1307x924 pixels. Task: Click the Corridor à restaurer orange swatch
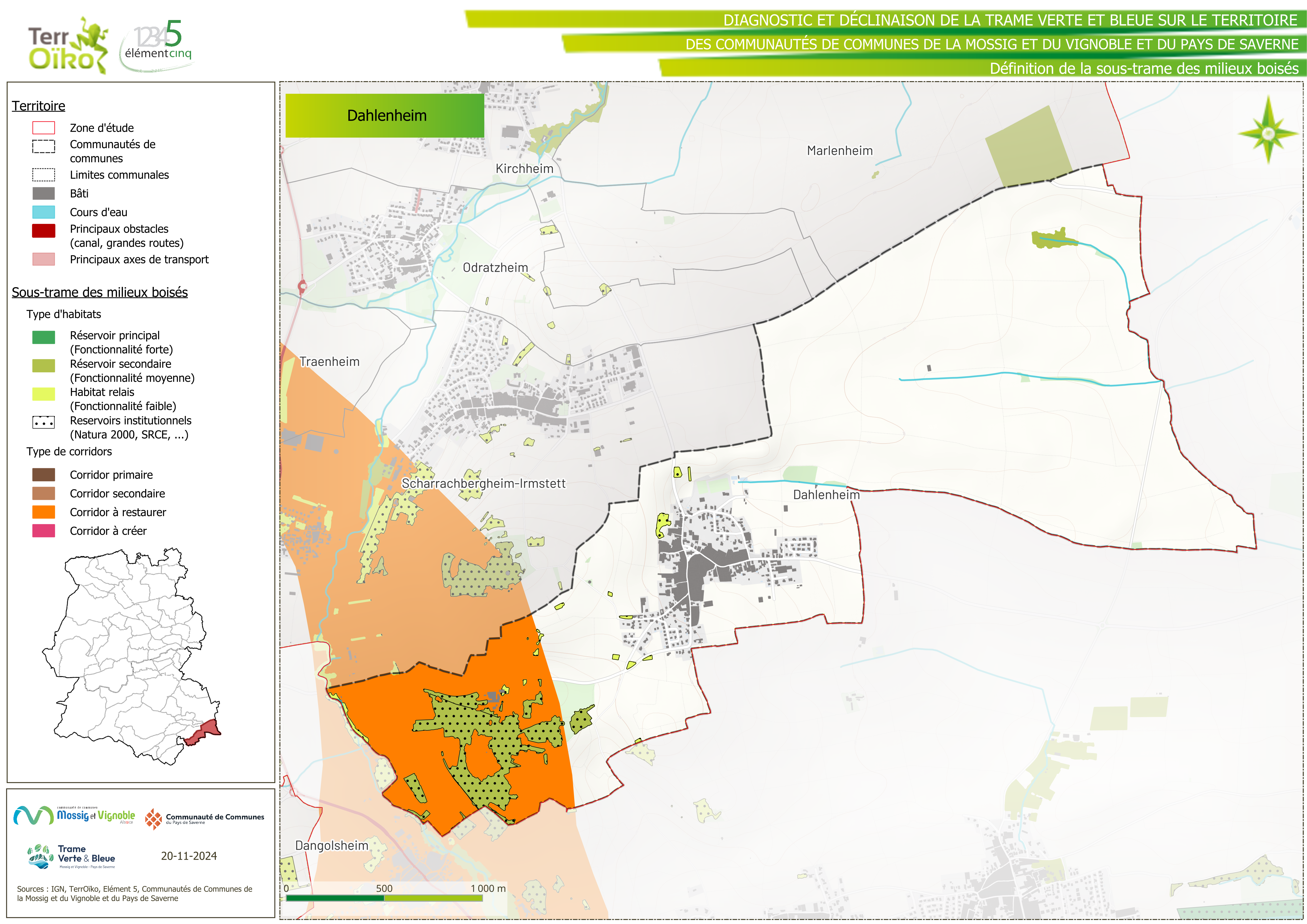tap(44, 512)
